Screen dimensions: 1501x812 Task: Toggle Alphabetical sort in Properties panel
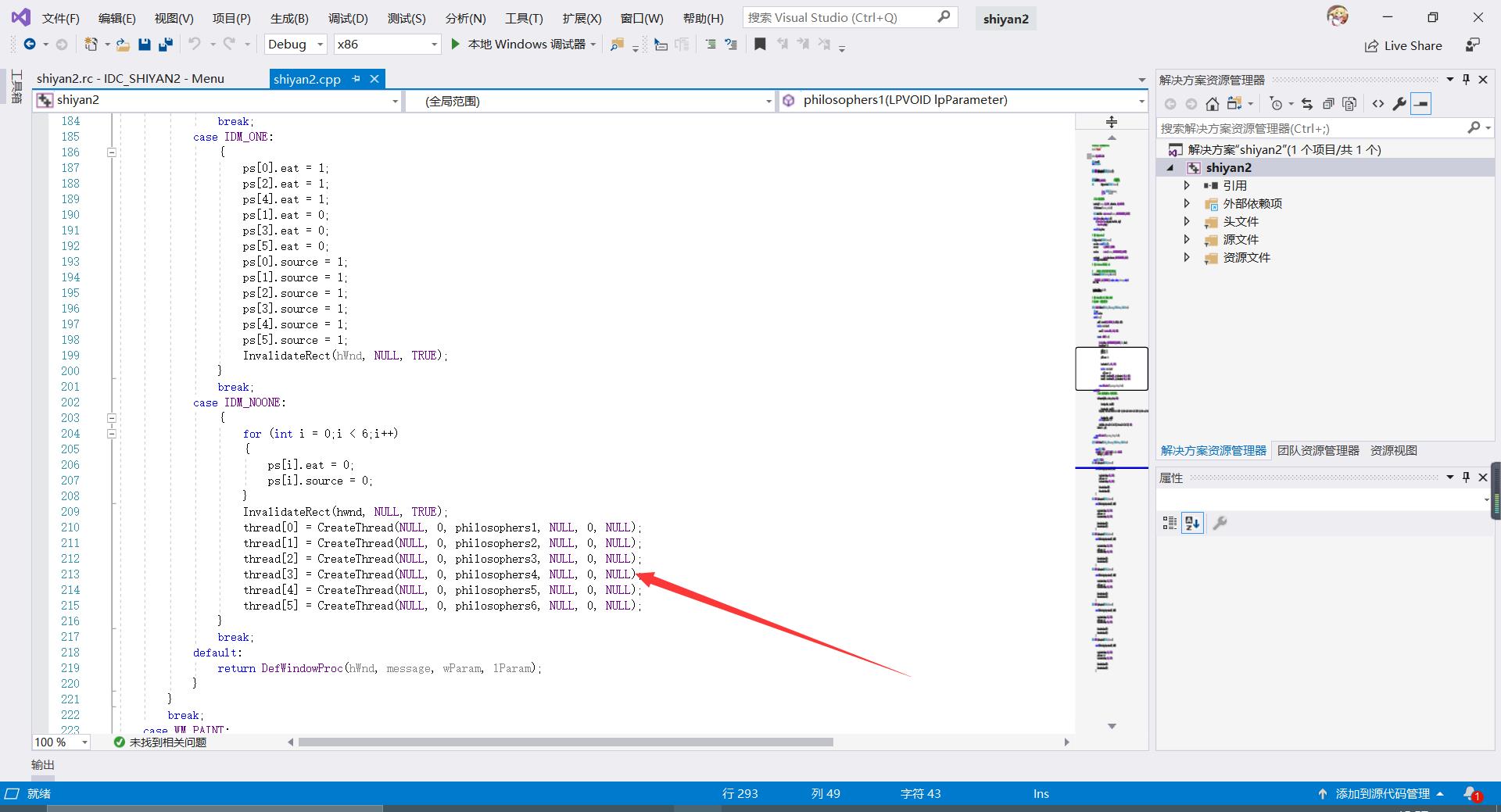click(1192, 523)
